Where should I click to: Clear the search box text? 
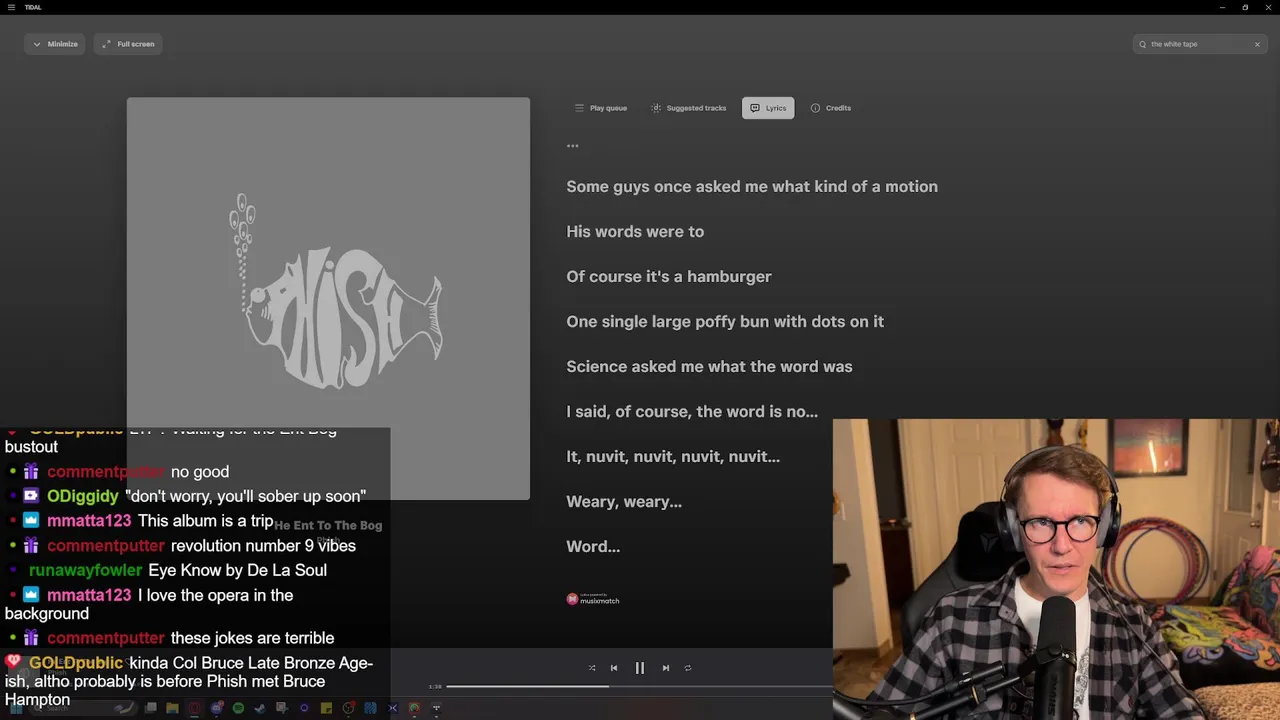click(x=1257, y=44)
